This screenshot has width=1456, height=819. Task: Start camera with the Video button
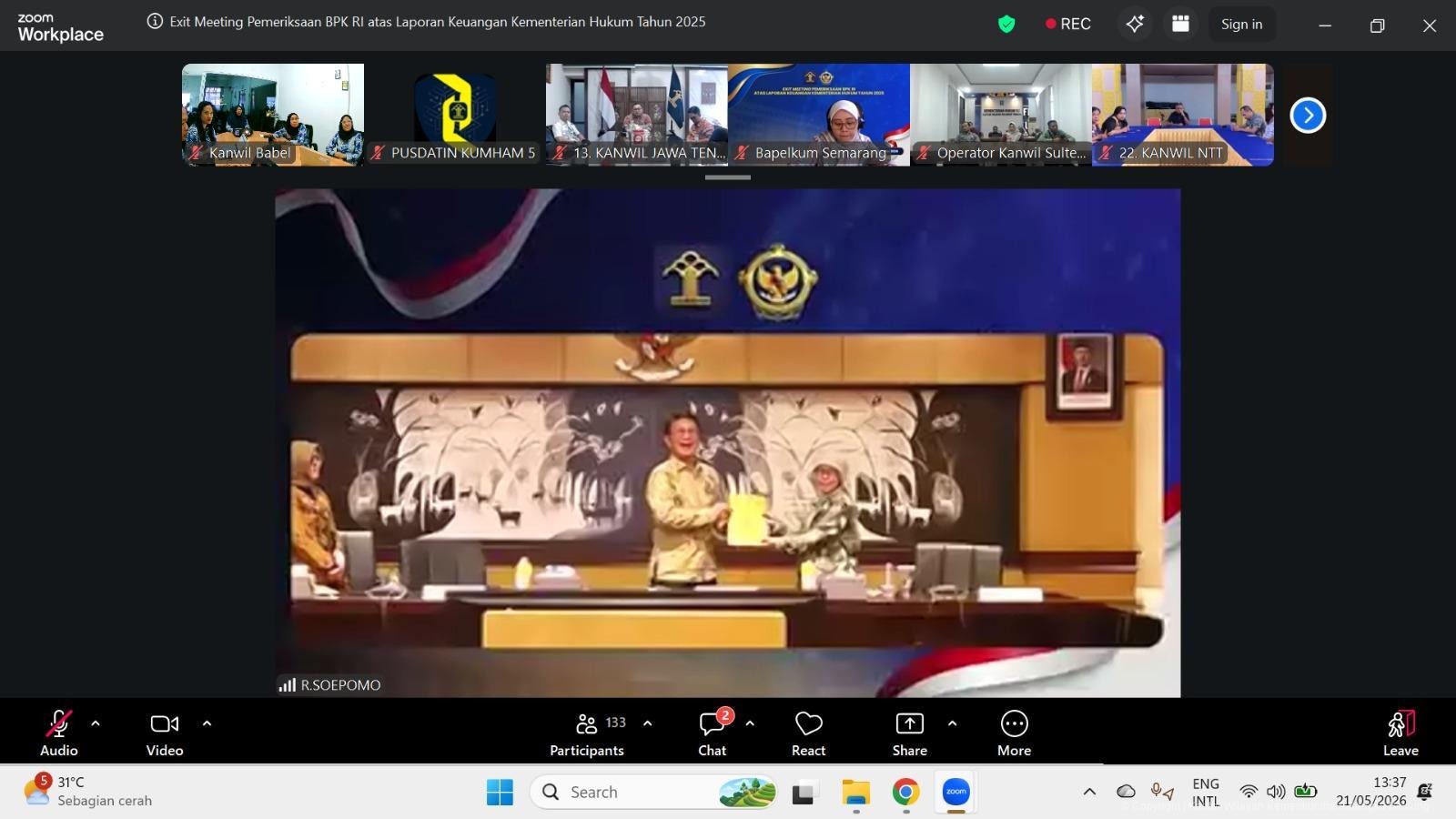tap(165, 733)
